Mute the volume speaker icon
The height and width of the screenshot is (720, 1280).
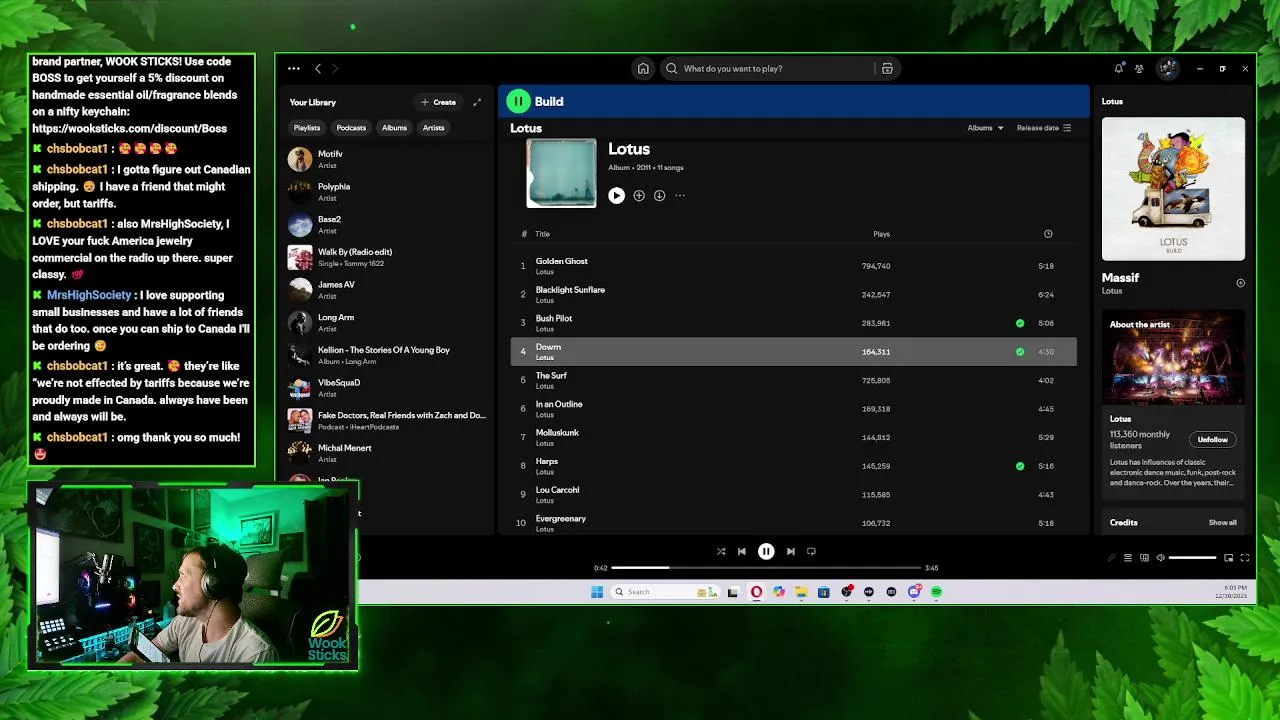pyautogui.click(x=1160, y=558)
